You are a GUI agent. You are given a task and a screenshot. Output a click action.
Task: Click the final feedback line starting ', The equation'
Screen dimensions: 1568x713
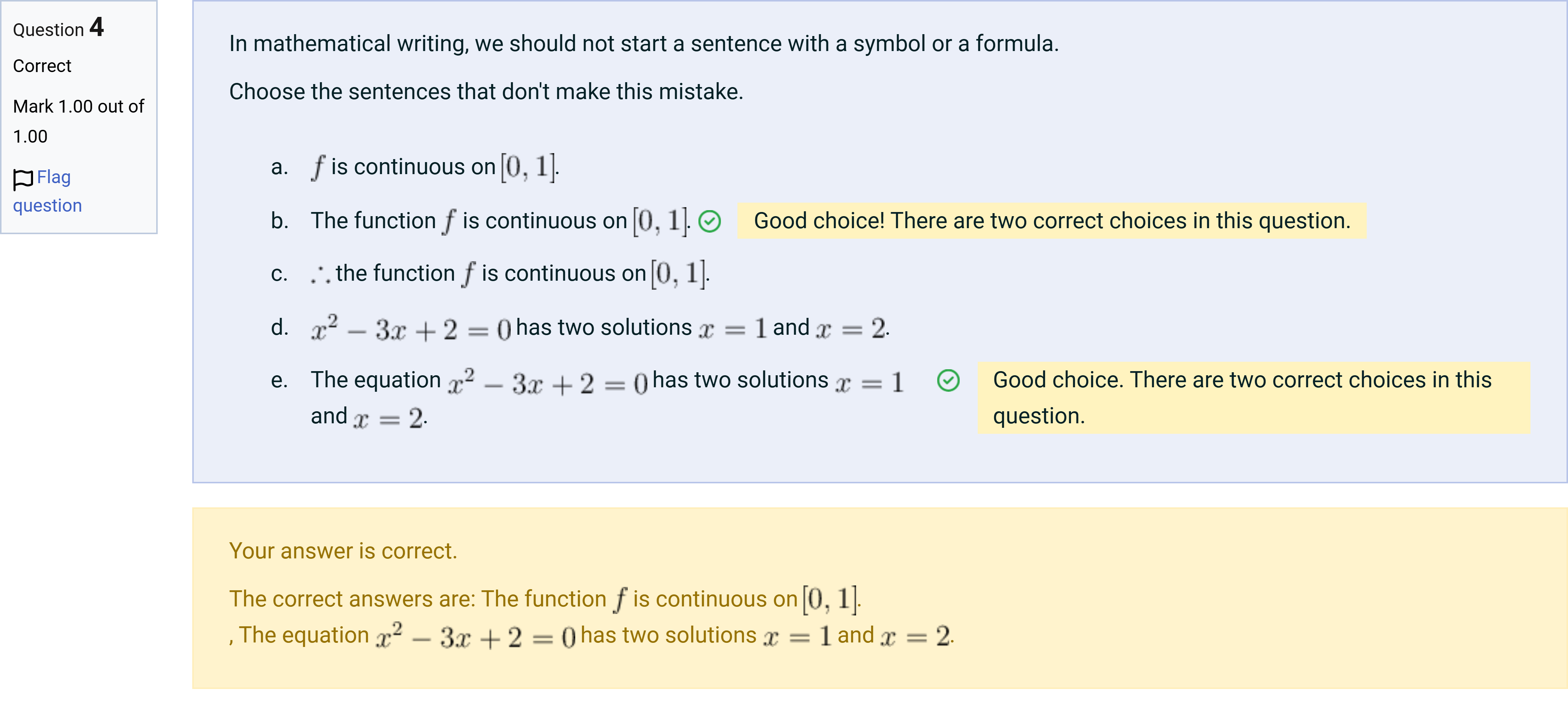click(592, 636)
